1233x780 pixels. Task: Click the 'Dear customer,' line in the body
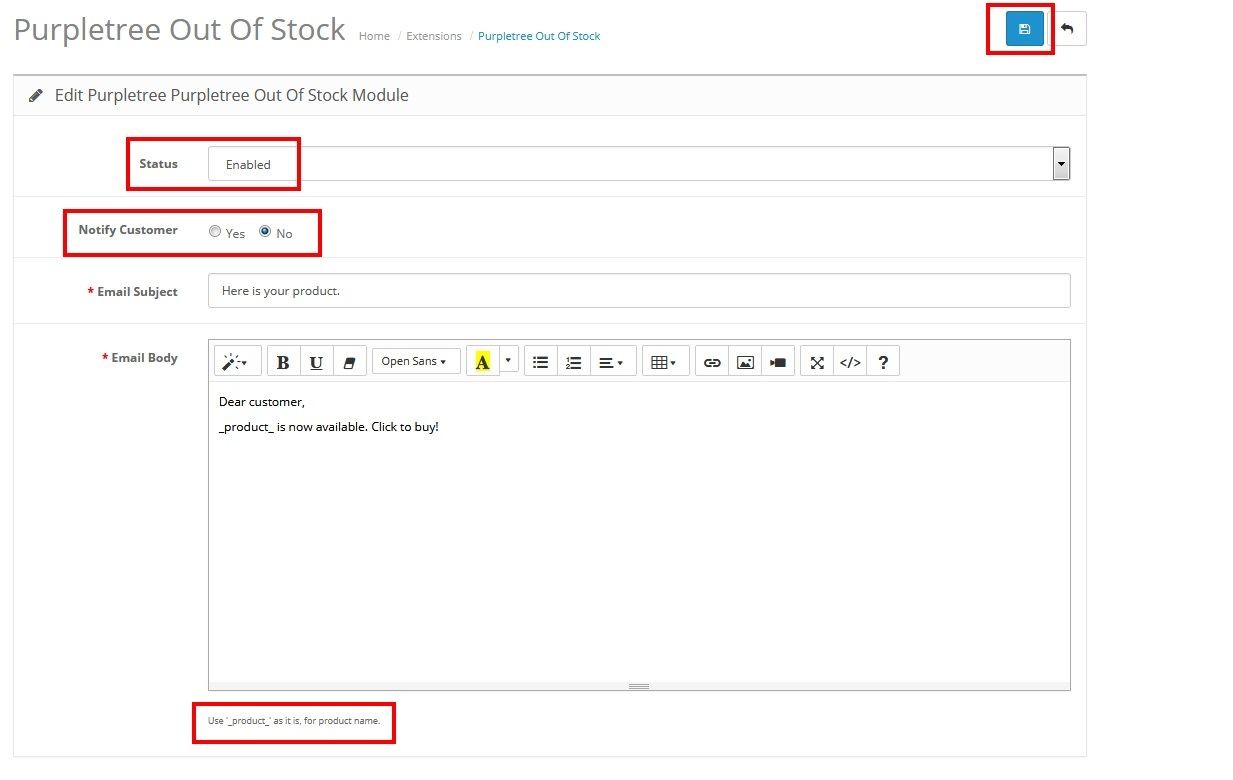point(262,402)
